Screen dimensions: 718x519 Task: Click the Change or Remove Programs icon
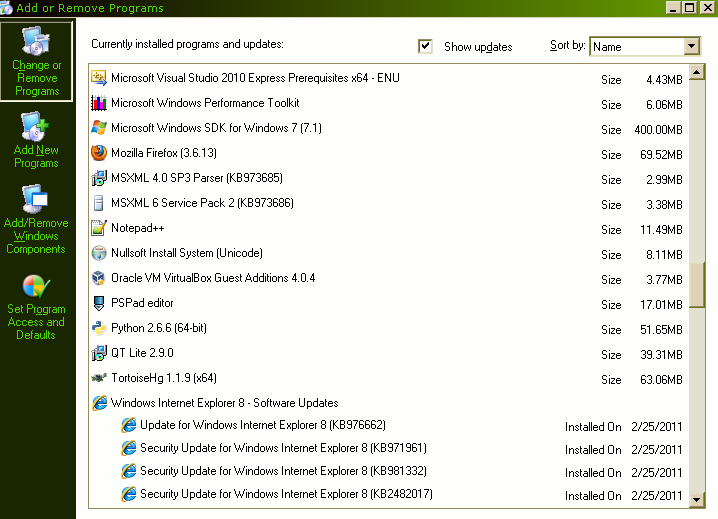coord(36,41)
